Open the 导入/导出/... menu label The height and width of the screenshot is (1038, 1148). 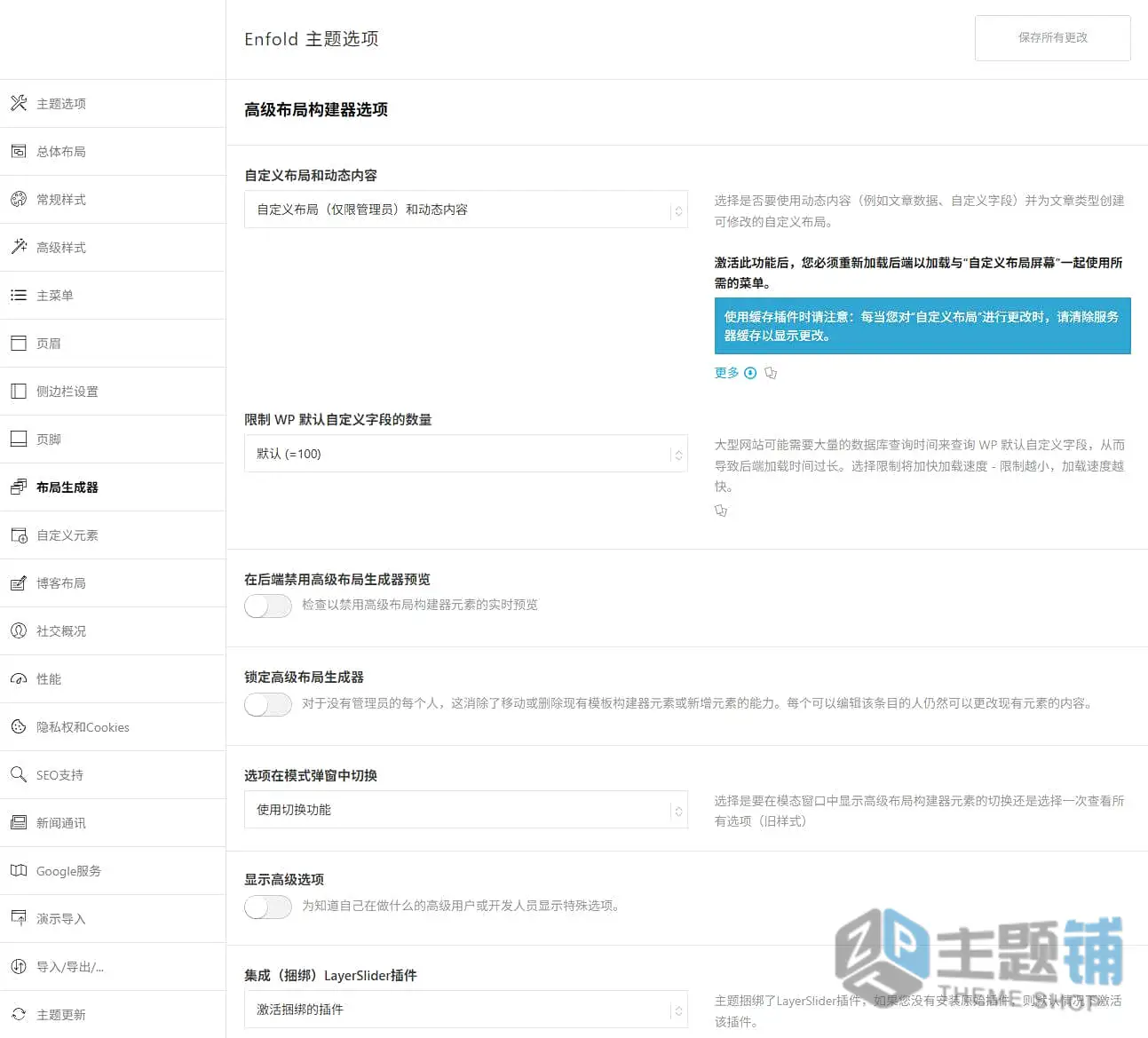70,967
